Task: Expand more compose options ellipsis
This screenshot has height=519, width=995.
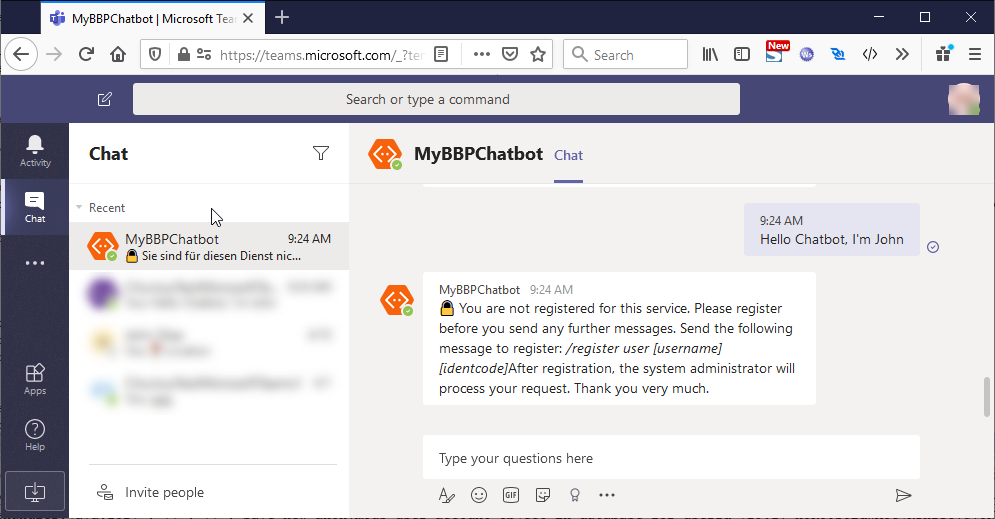Action: tap(607, 495)
